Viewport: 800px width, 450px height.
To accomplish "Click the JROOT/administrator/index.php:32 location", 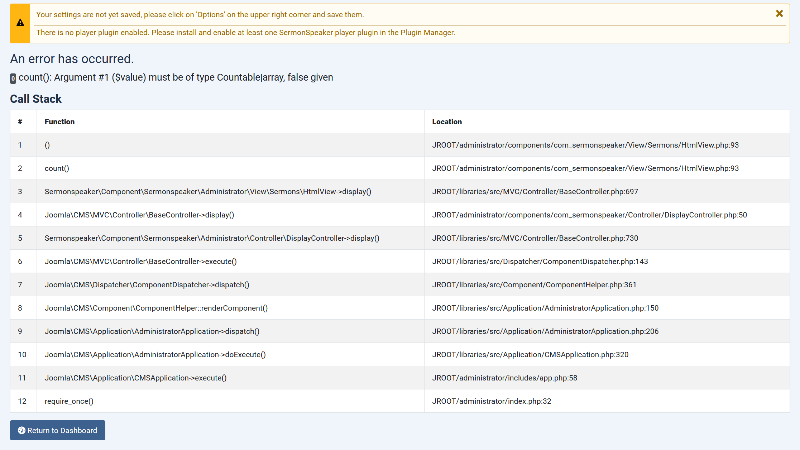I will tap(492, 401).
